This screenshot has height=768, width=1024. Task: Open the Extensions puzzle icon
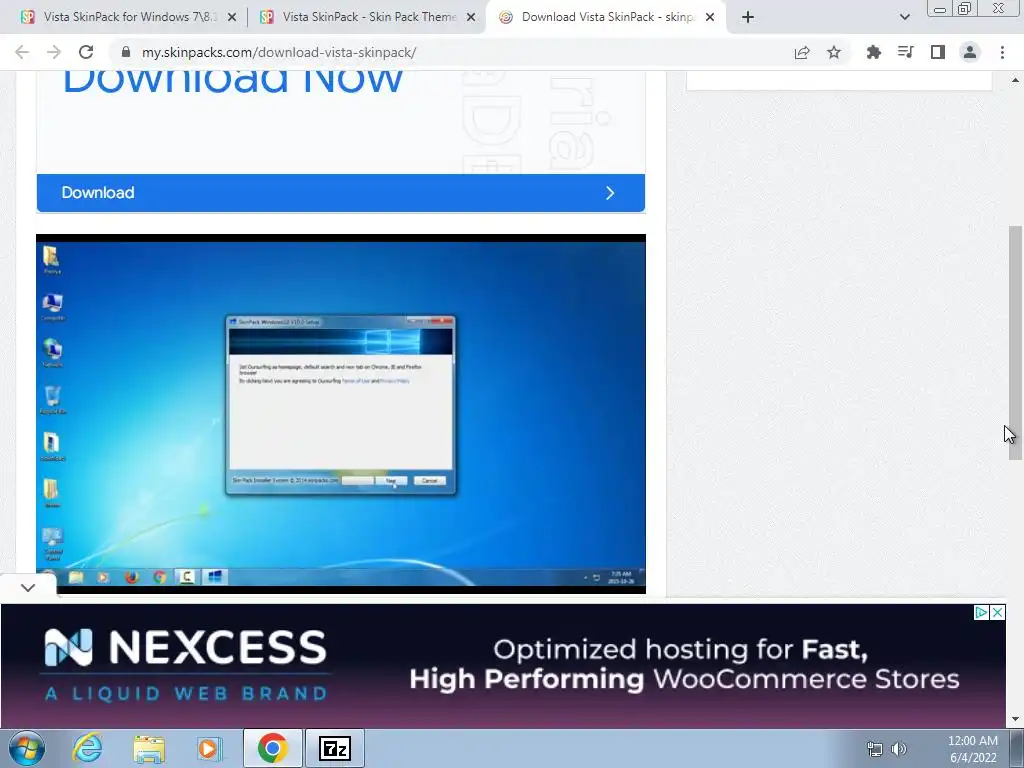pyautogui.click(x=873, y=52)
